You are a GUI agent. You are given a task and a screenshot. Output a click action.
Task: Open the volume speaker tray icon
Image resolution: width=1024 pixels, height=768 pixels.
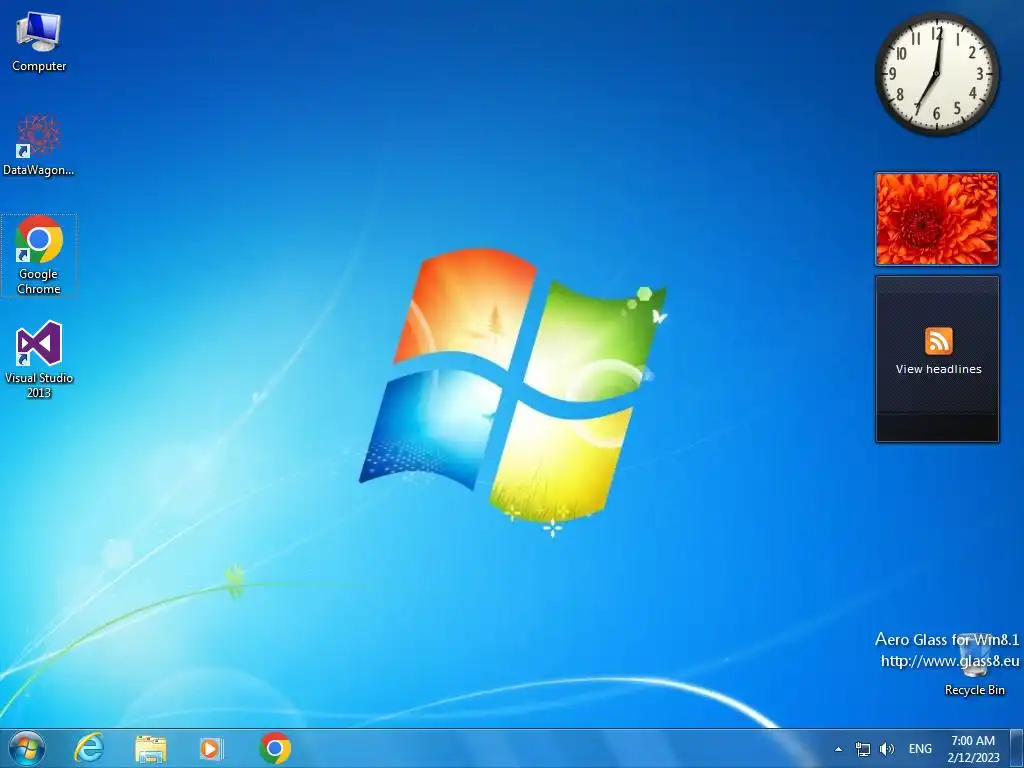(886, 750)
